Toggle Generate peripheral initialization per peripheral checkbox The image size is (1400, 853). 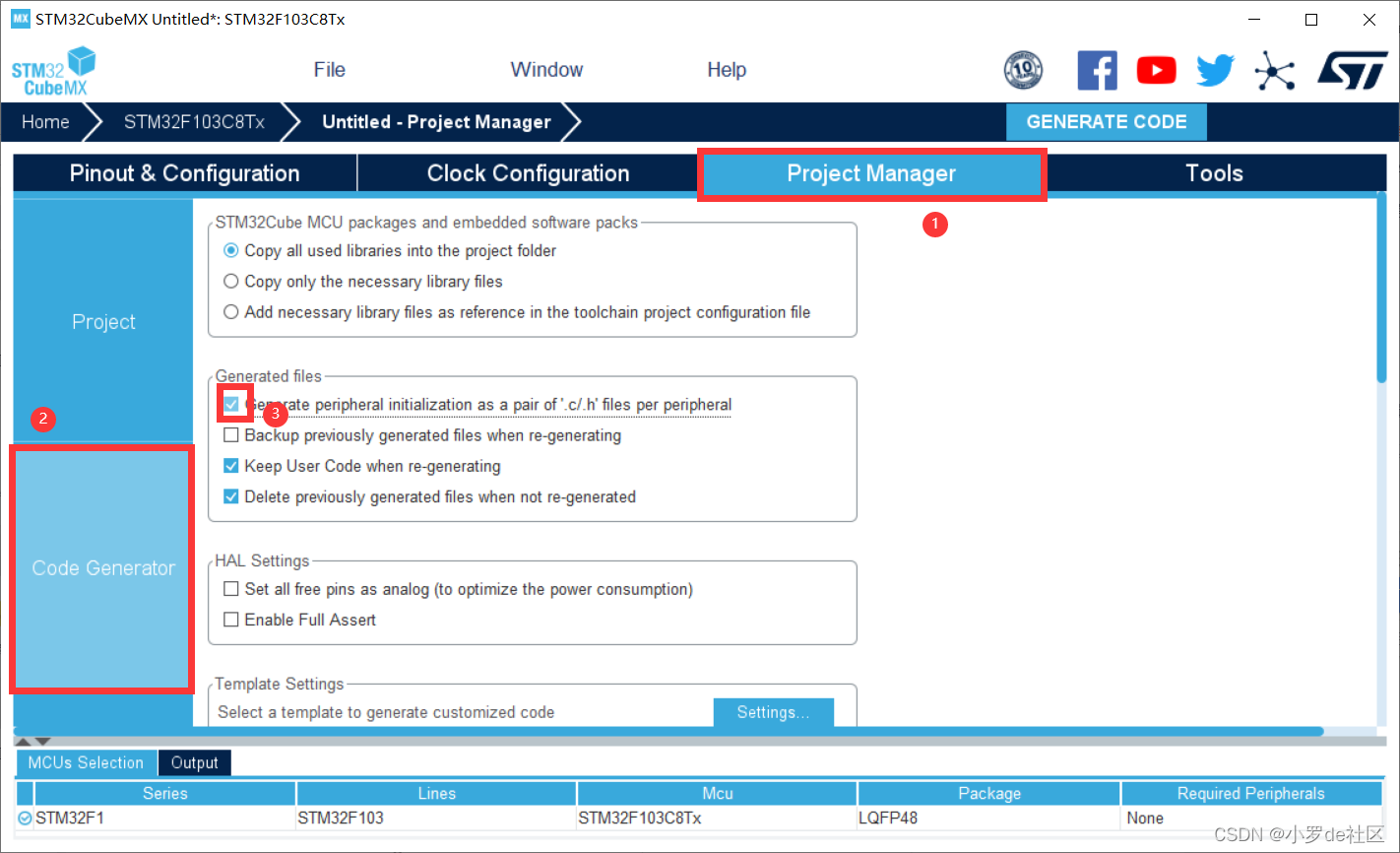tap(231, 404)
